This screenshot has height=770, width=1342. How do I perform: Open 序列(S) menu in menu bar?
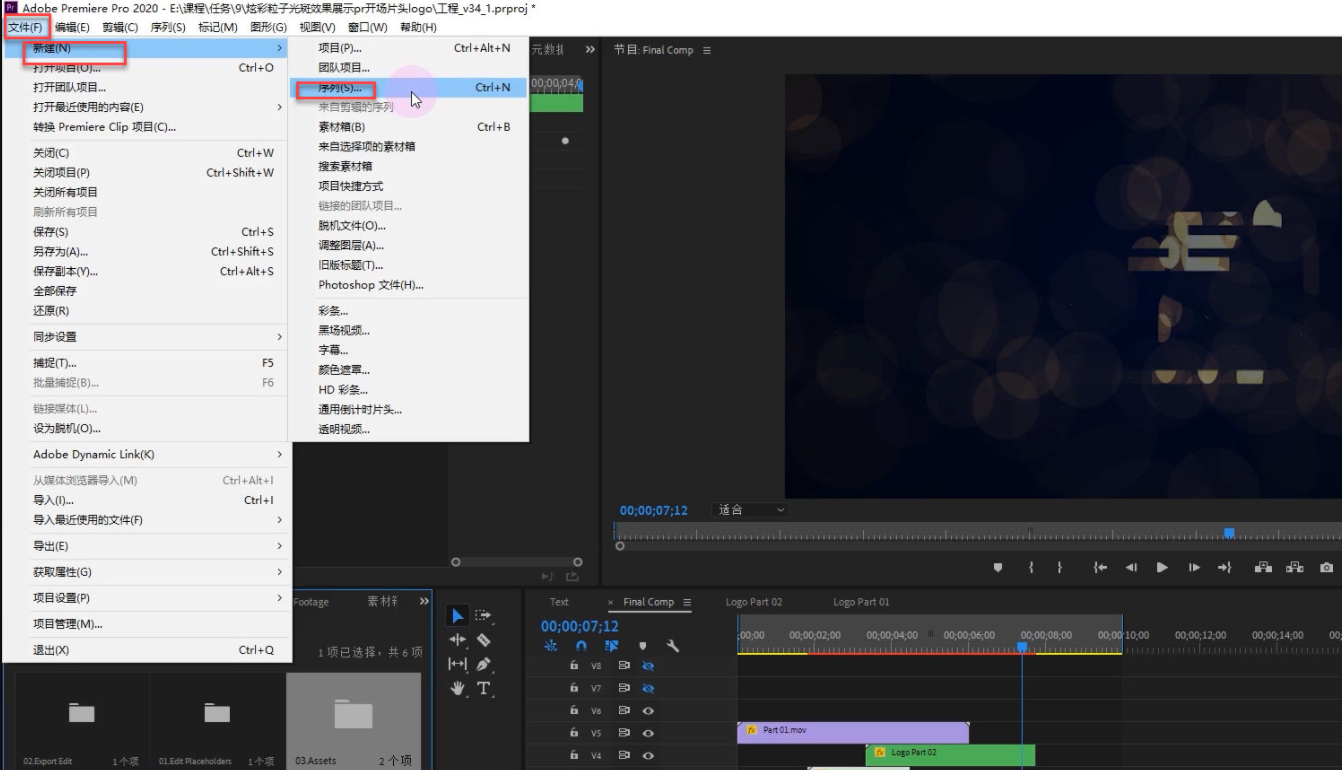[x=168, y=27]
